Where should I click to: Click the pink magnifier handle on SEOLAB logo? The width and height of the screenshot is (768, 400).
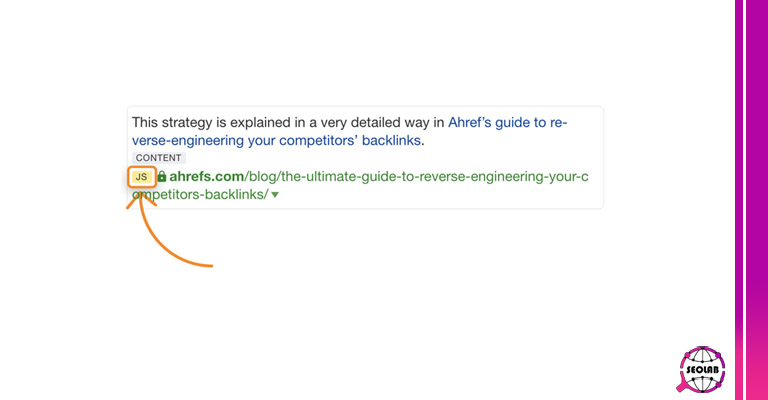pos(683,387)
